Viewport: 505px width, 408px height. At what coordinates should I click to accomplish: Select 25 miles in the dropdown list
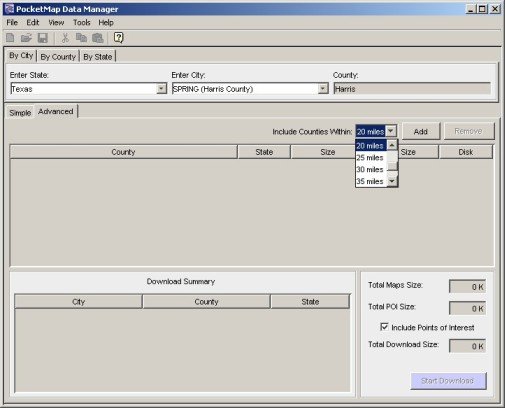[x=371, y=157]
